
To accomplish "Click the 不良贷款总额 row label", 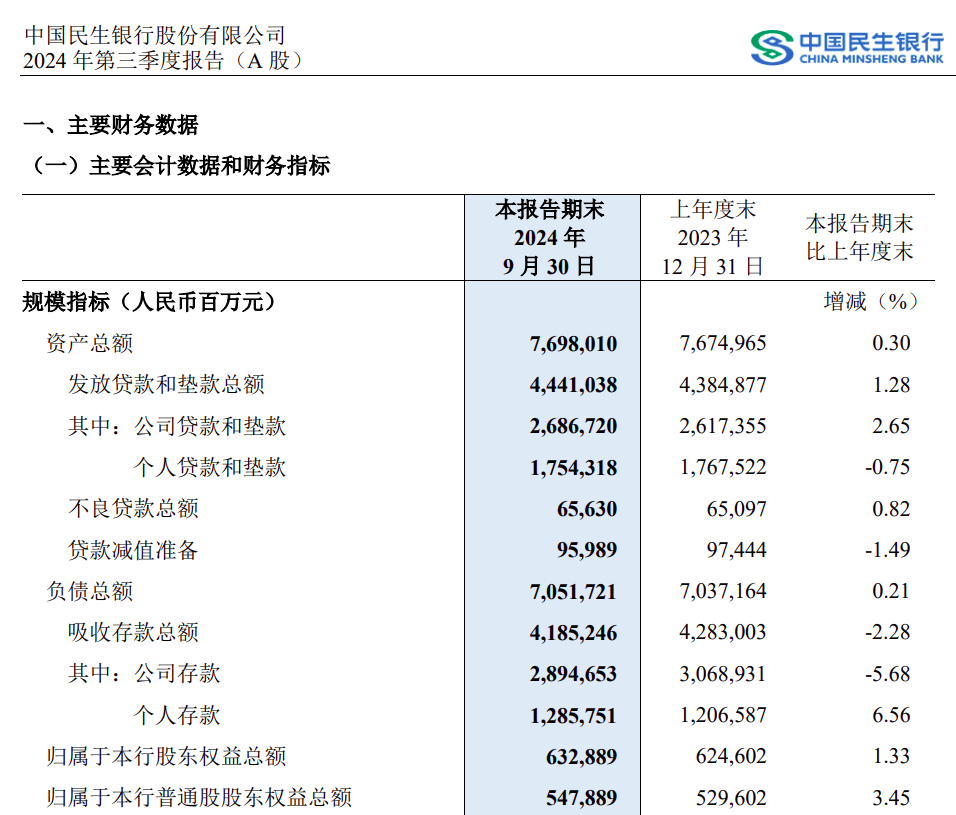I will click(x=133, y=508).
